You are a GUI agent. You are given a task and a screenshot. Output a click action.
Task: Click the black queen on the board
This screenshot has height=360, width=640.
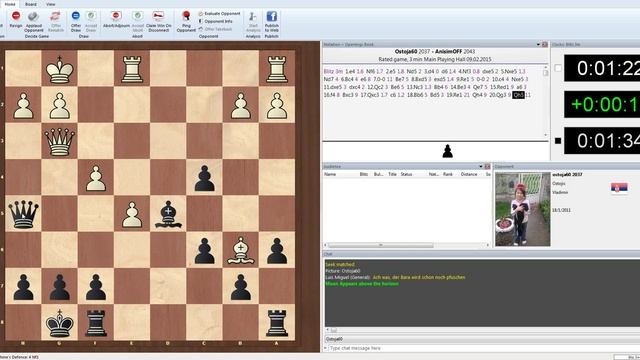click(23, 213)
